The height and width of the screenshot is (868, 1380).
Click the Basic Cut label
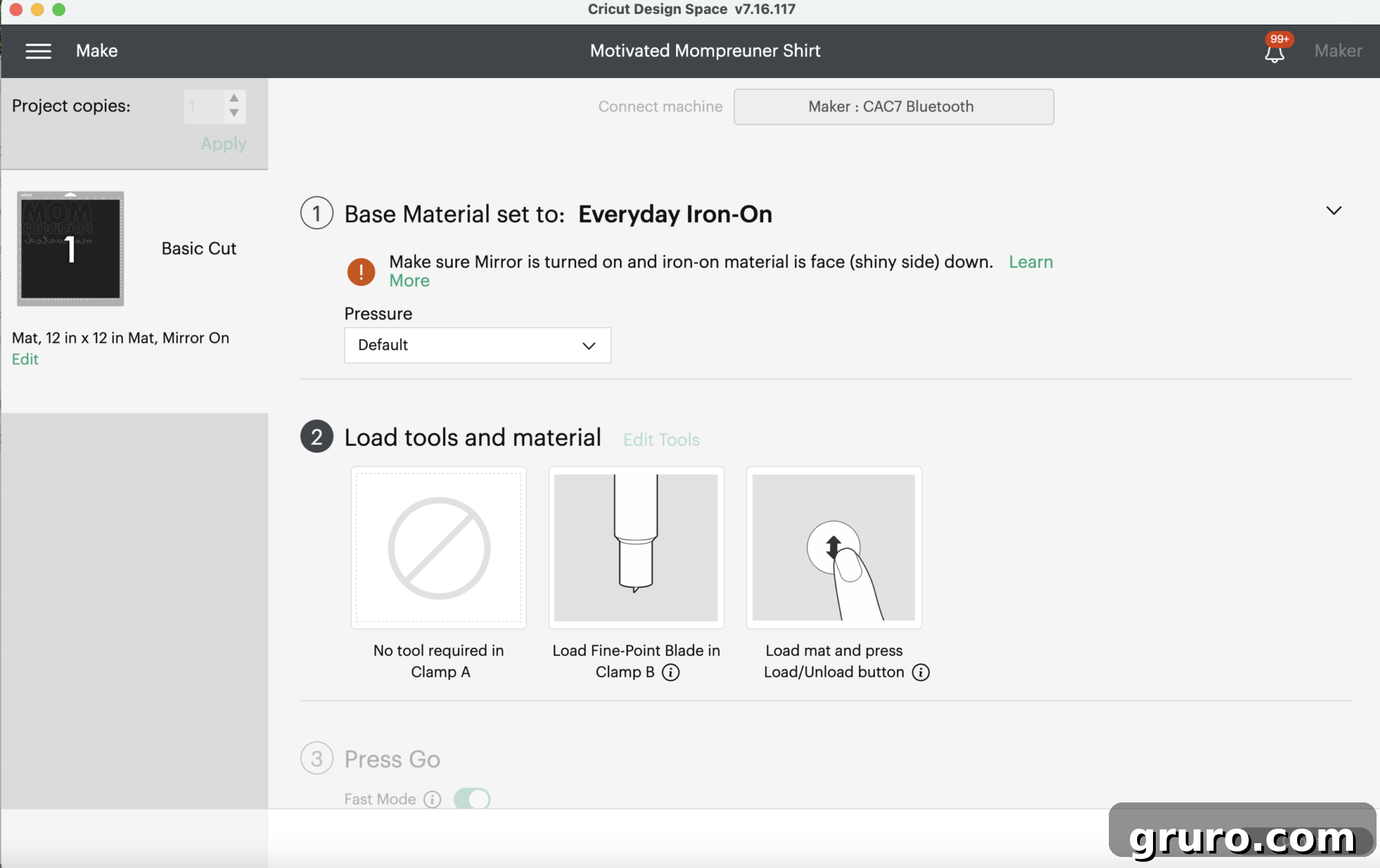tap(199, 248)
